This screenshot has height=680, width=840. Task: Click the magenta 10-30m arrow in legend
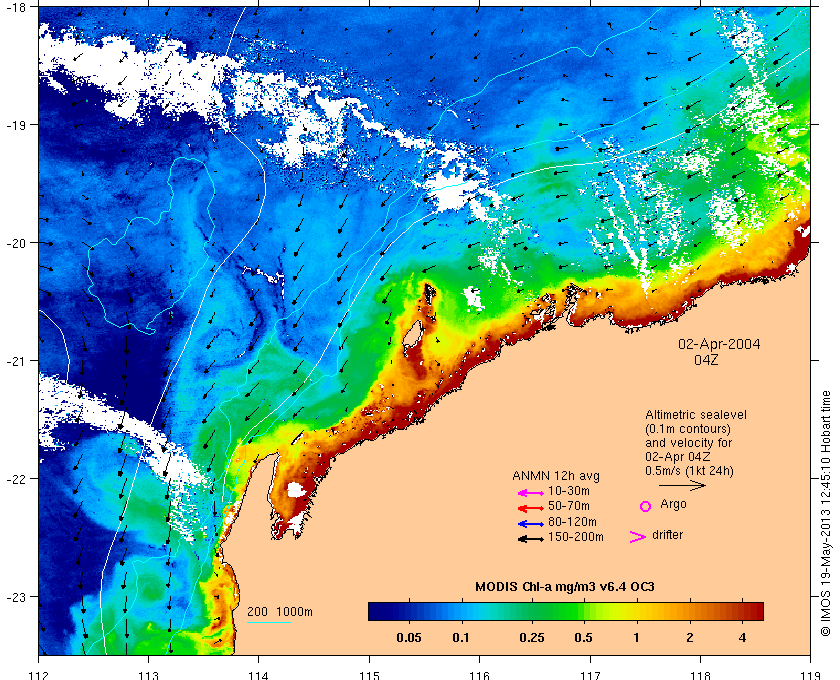pyautogui.click(x=531, y=493)
